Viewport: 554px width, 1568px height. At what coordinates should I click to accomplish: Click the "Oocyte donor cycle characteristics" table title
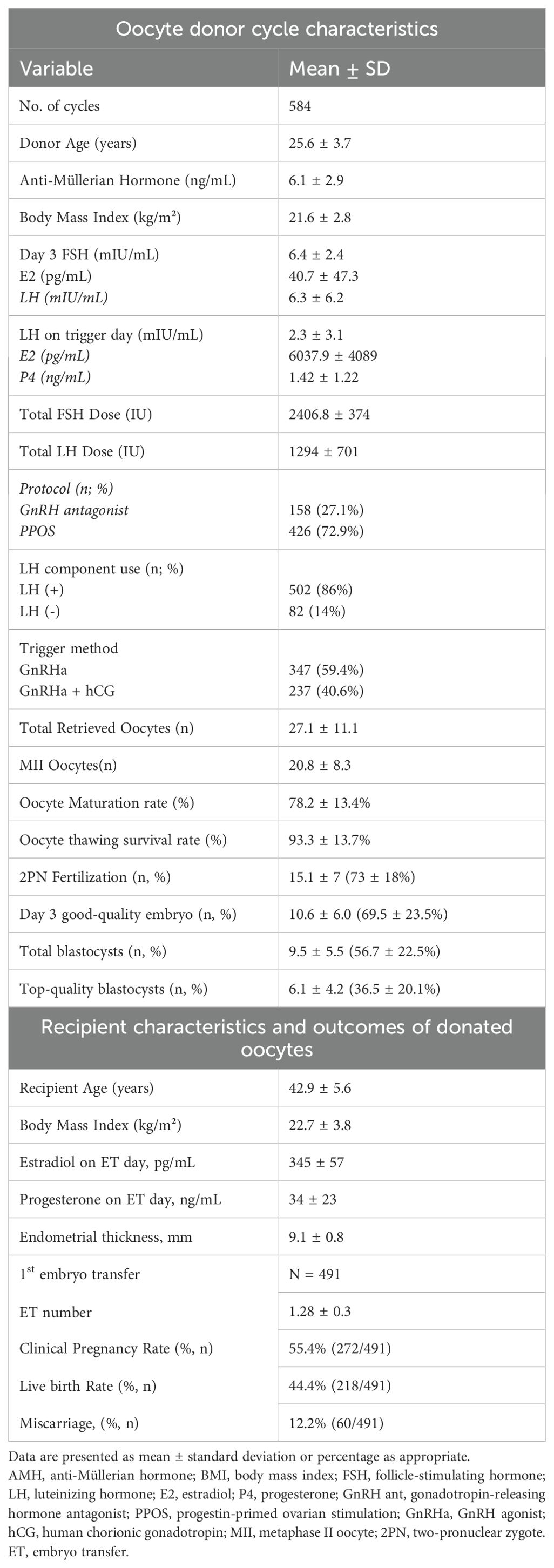tap(276, 29)
